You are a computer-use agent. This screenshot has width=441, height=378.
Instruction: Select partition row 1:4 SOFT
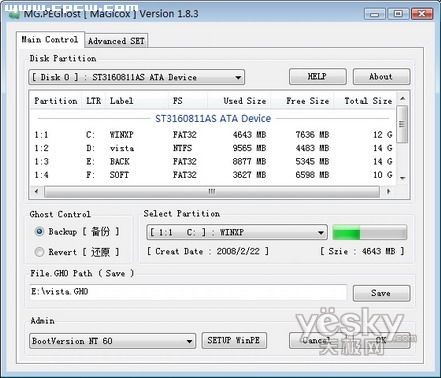213,175
